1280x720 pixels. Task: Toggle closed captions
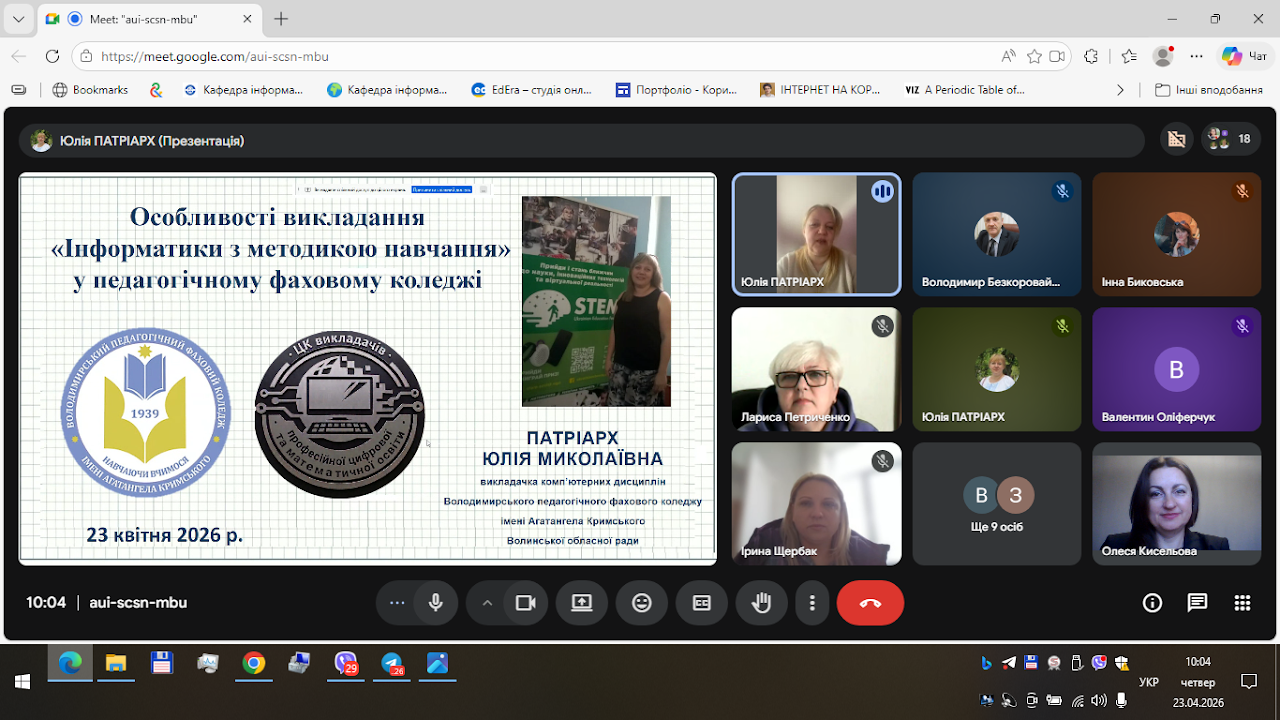pos(702,603)
